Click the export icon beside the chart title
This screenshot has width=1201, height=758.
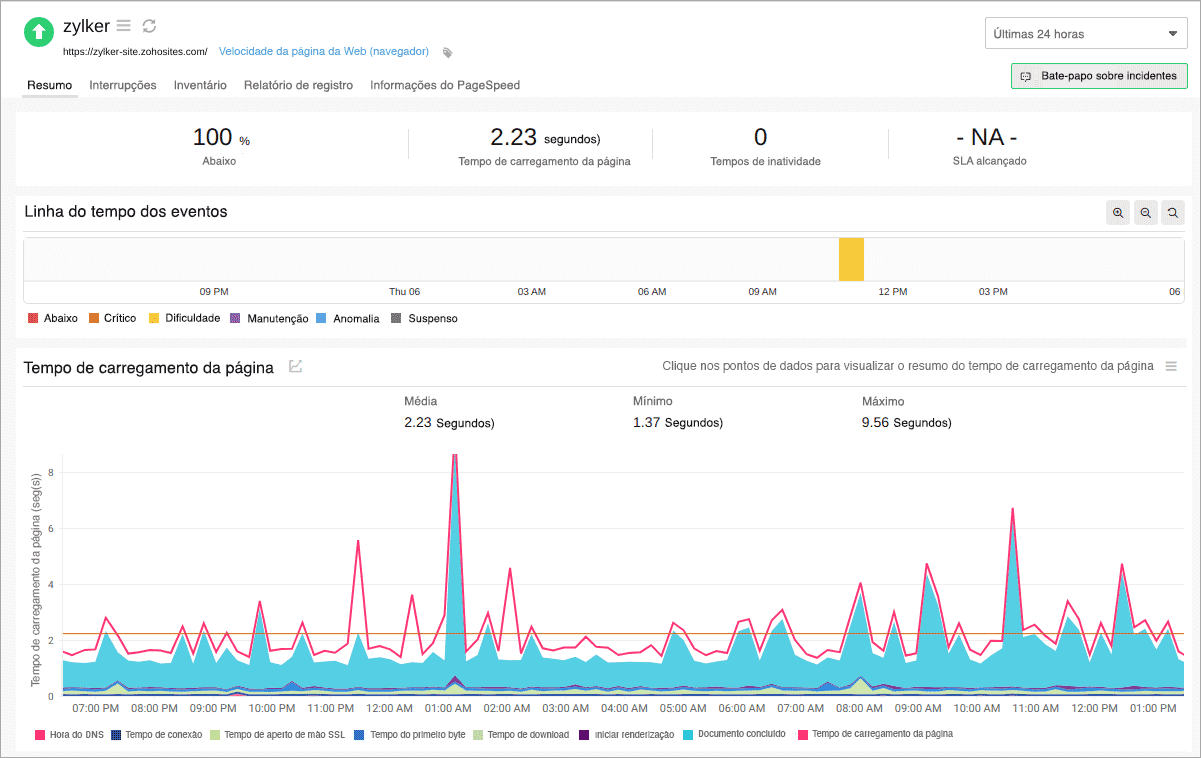[x=295, y=367]
